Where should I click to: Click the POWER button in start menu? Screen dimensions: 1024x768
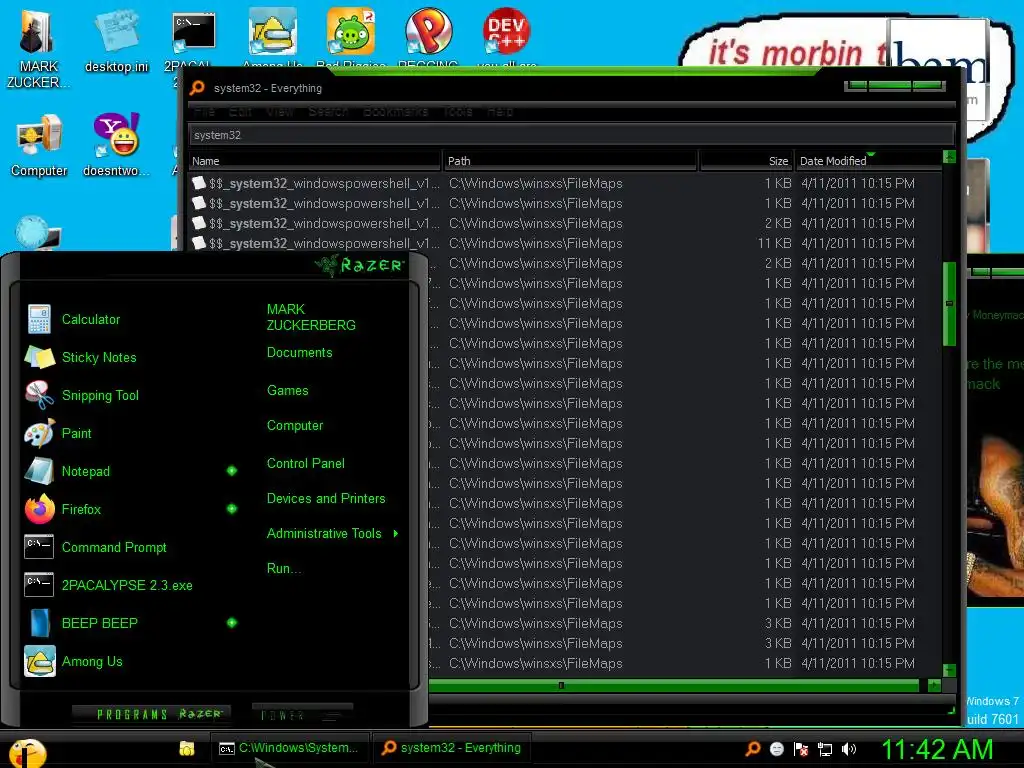(302, 714)
